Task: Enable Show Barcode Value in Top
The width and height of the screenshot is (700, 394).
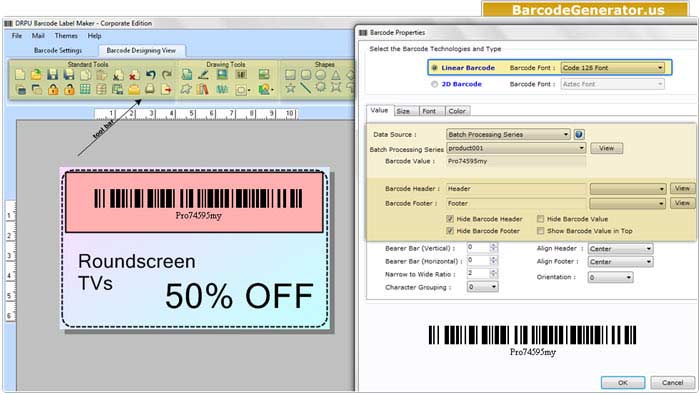Action: [x=541, y=231]
